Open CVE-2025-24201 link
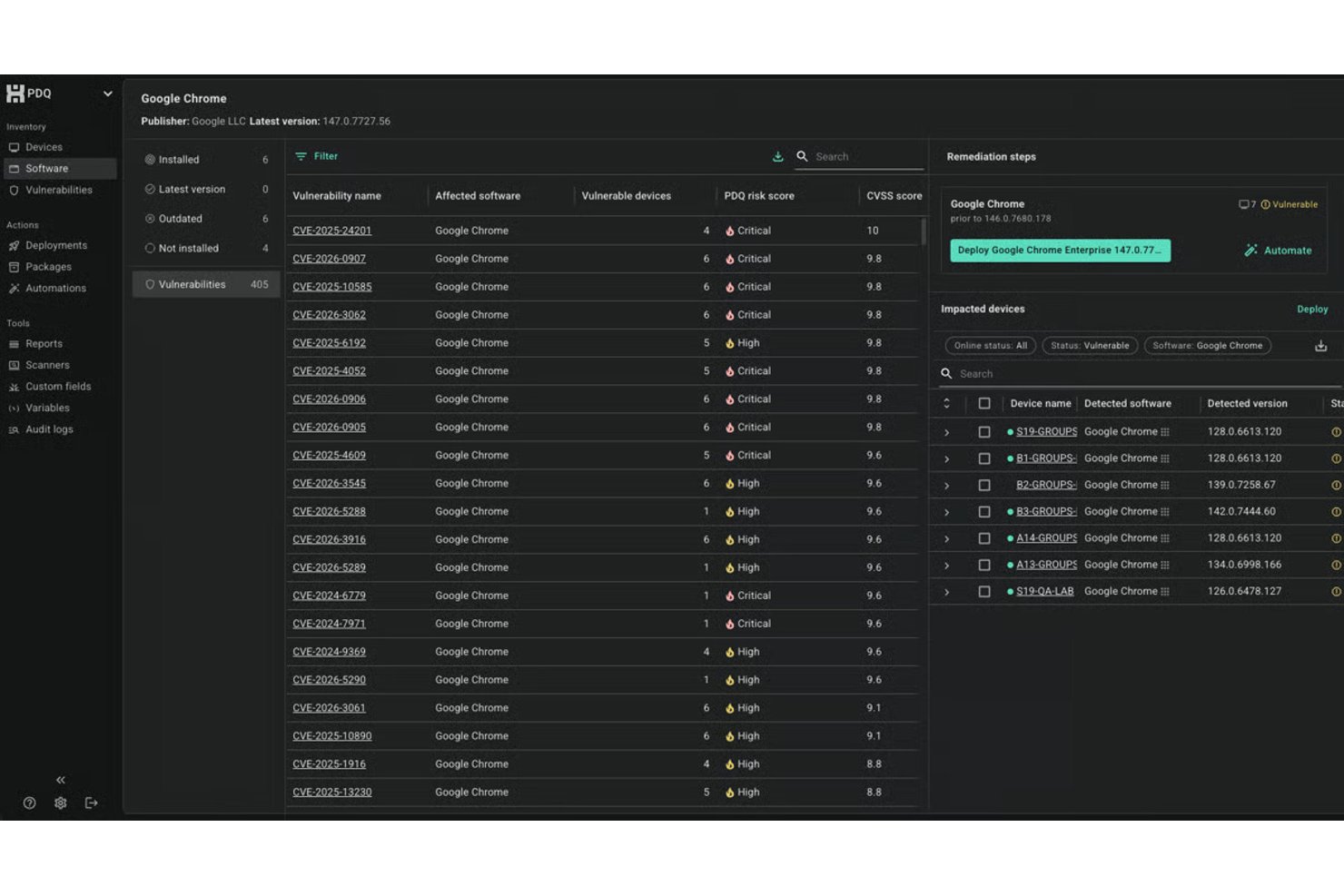This screenshot has width=1344, height=896. (331, 231)
